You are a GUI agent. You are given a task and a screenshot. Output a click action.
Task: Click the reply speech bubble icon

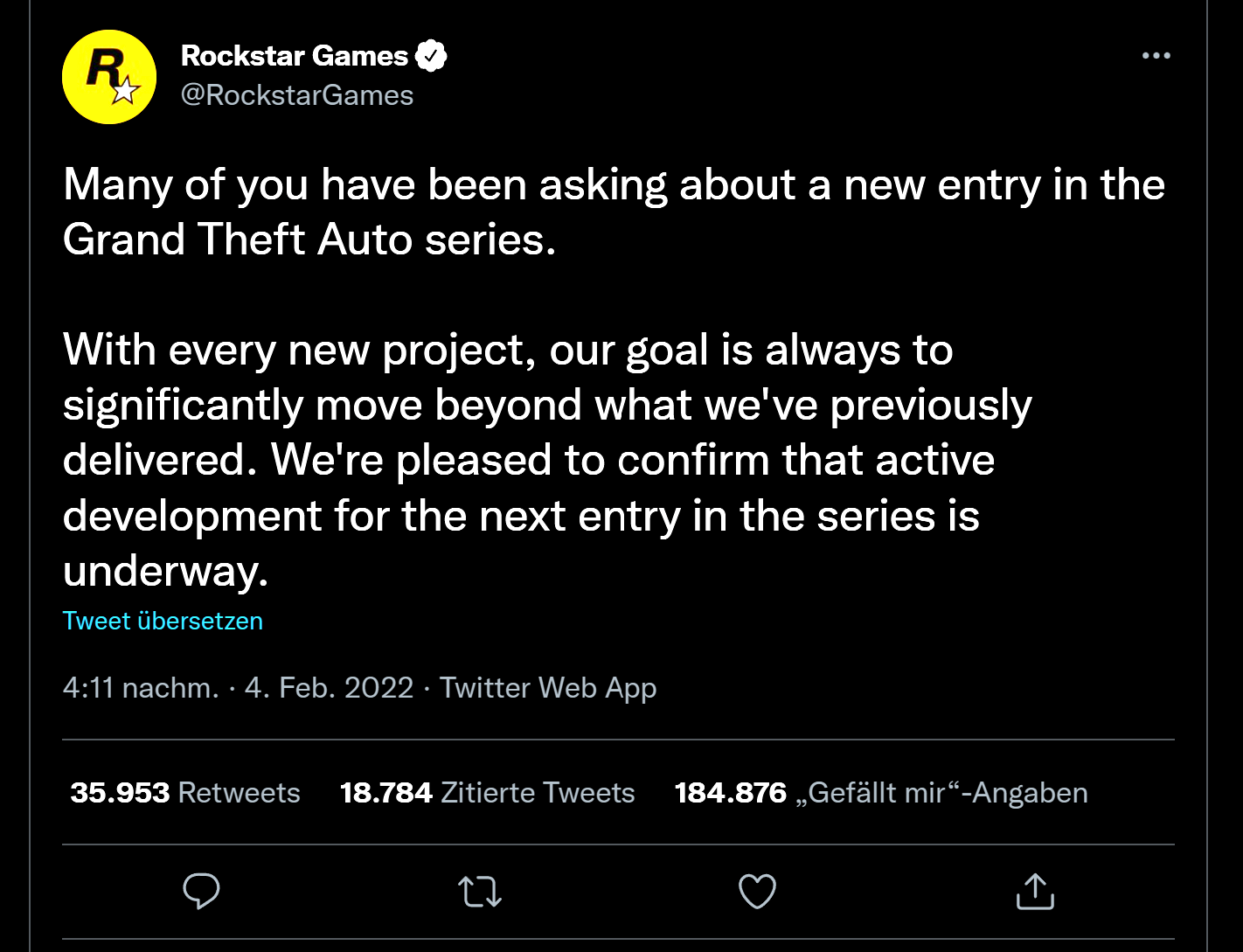201,891
